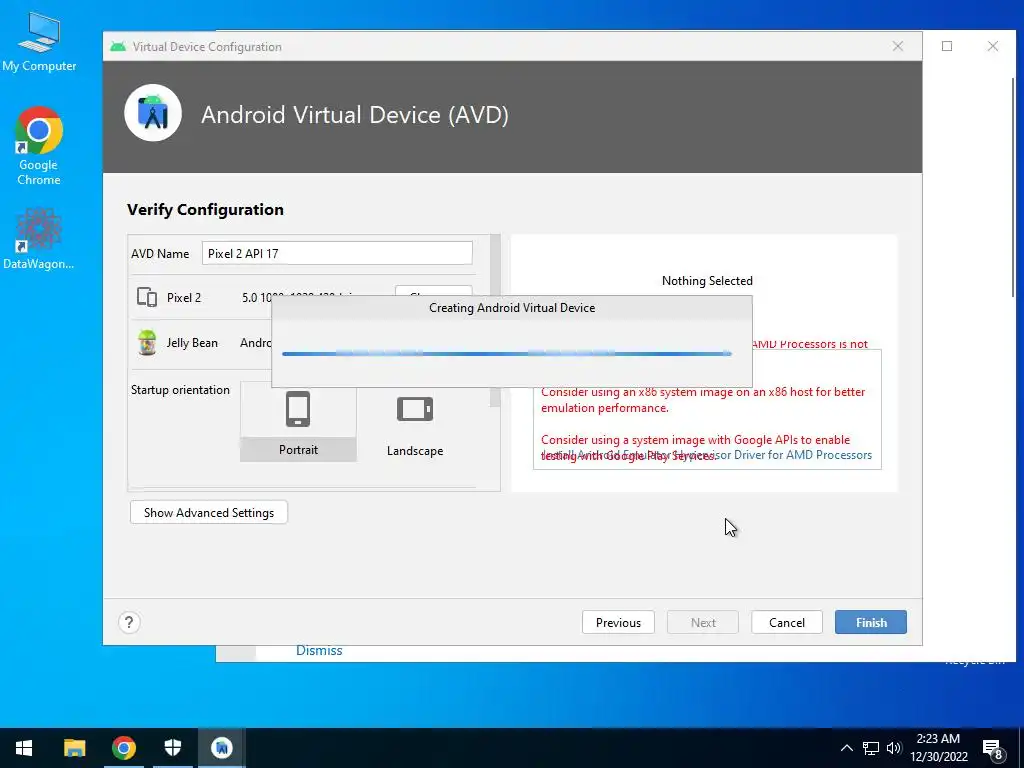Viewport: 1024px width, 768px height.
Task: Click the Android icon in dialog title bar
Action: coord(118,46)
